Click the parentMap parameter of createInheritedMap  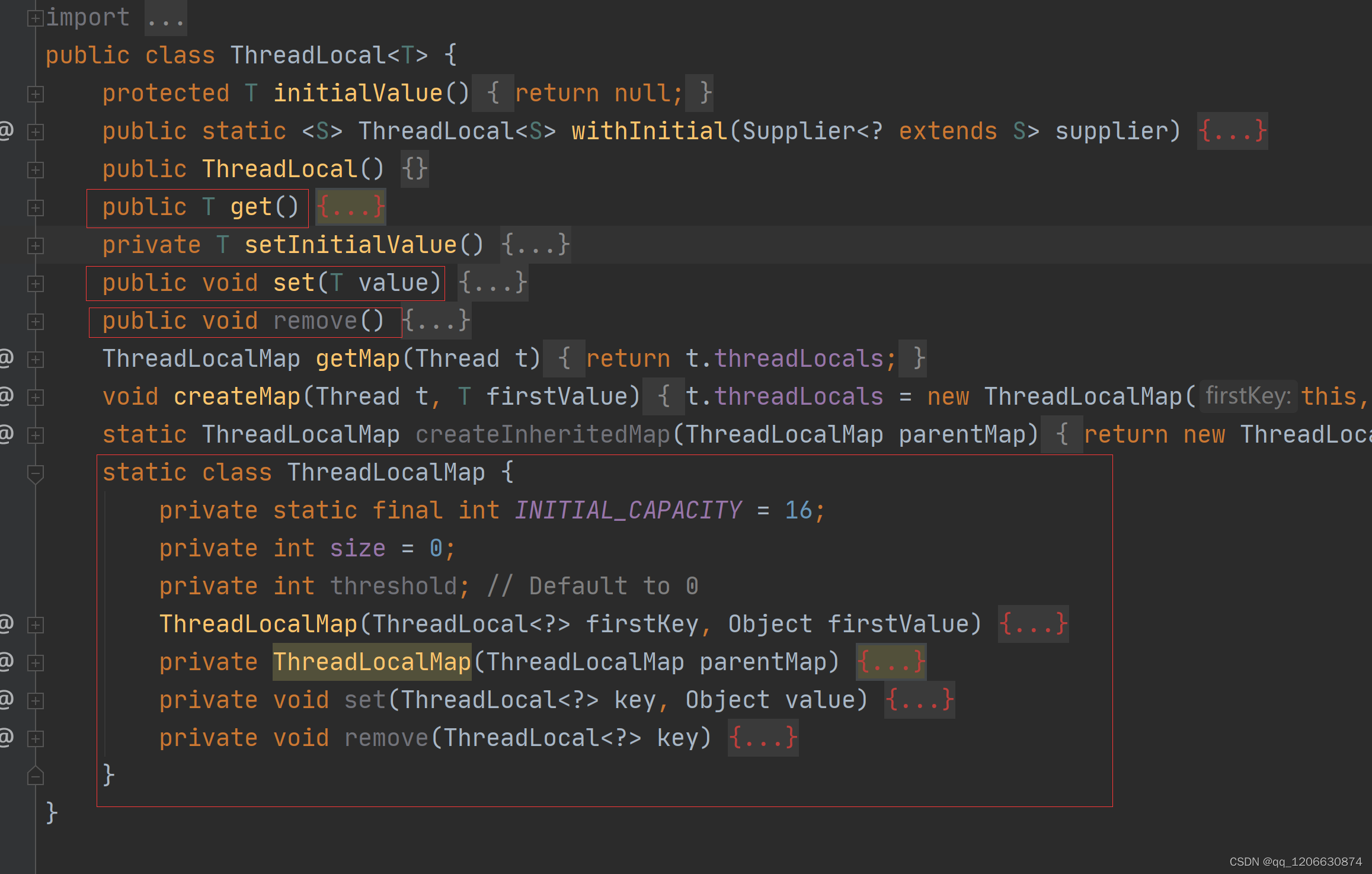point(962,434)
